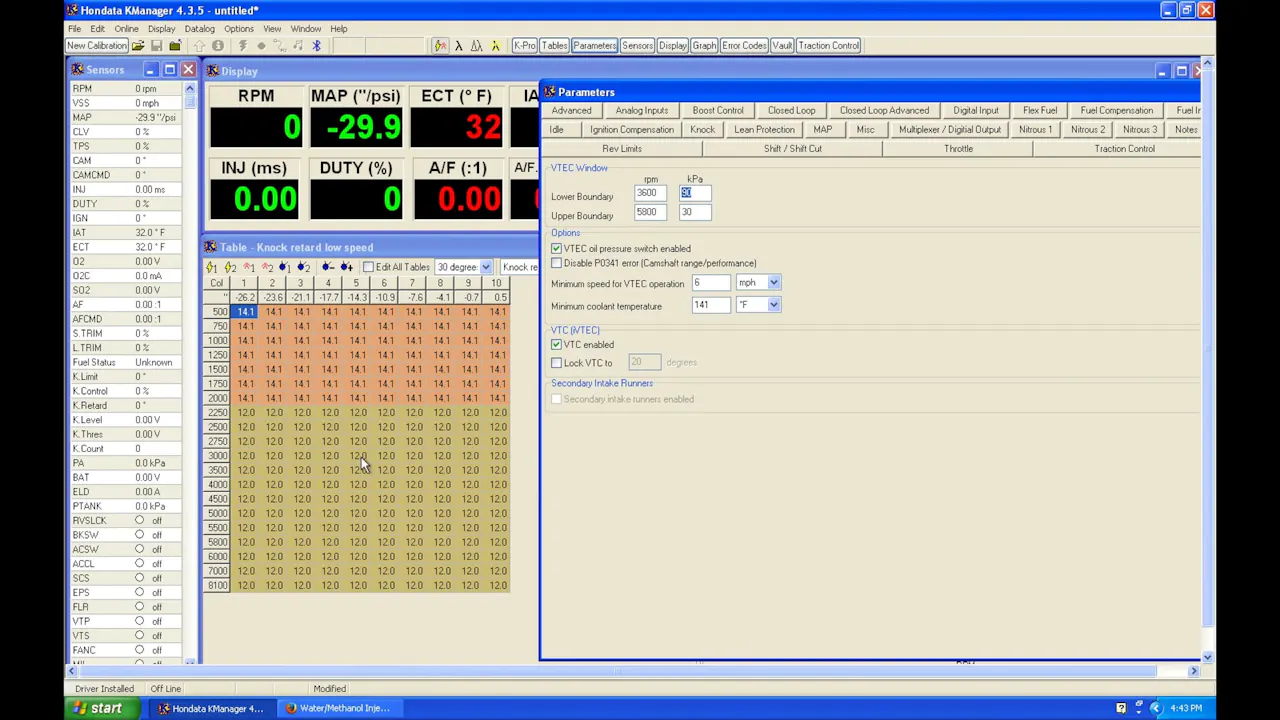The height and width of the screenshot is (720, 1280).
Task: Click the record dot toolbar icon
Action: click(261, 45)
